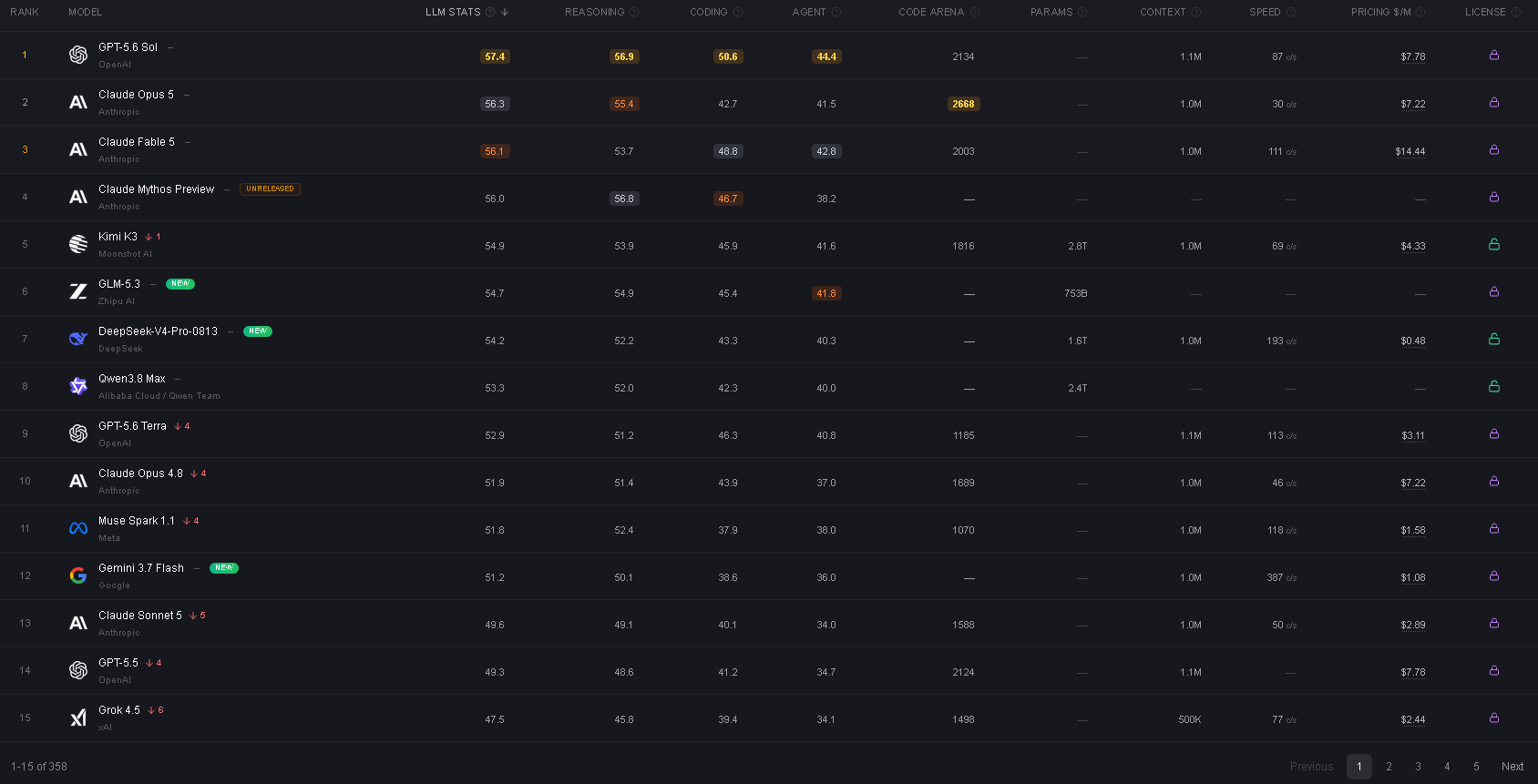Click the xAI logo beside Grok 4.5
Screen dimensions: 1538x784
[x=78, y=718]
